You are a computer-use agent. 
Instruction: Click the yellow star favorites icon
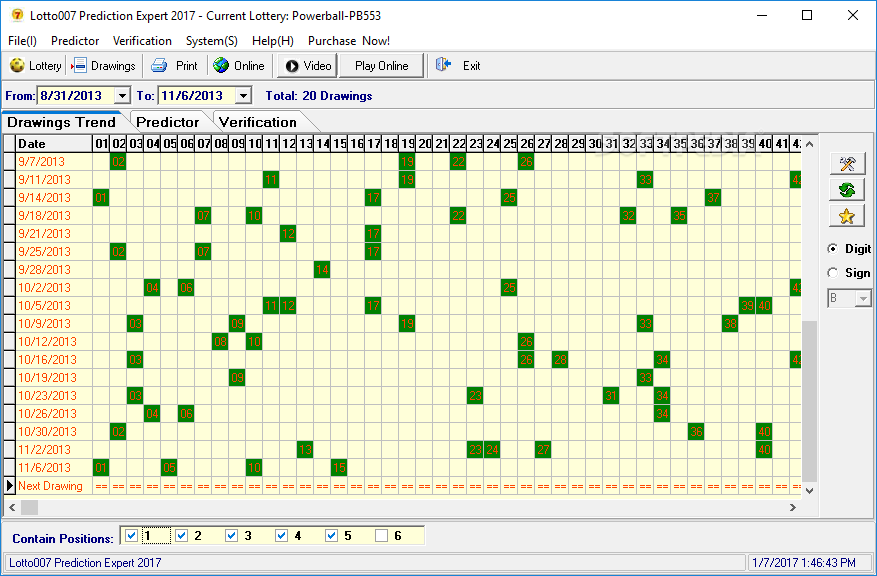point(847,216)
